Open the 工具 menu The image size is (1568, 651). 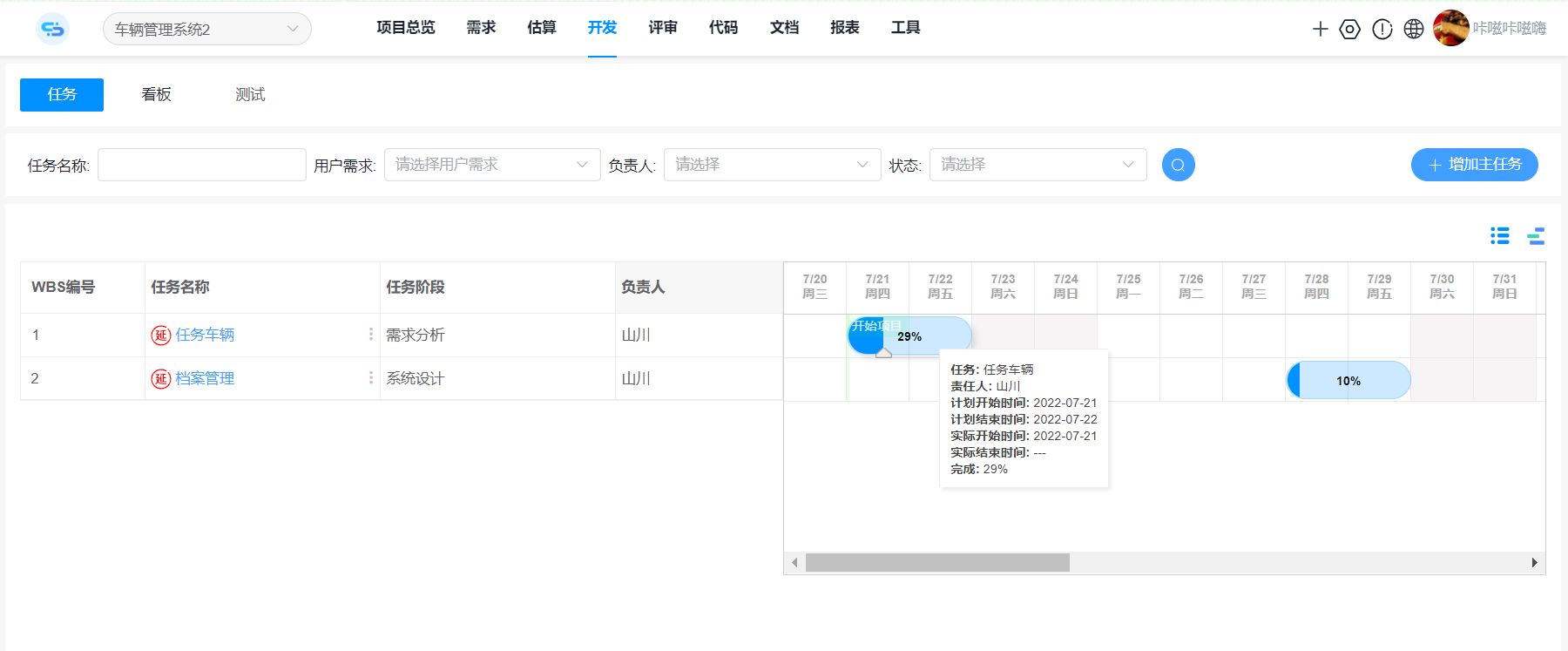coord(906,28)
